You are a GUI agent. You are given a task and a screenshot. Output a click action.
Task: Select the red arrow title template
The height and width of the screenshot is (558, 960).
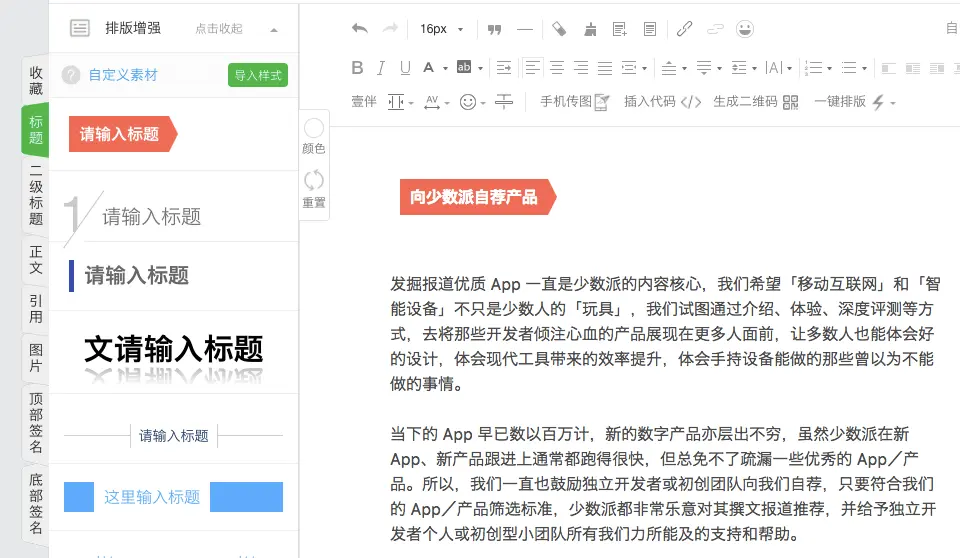[x=123, y=134]
